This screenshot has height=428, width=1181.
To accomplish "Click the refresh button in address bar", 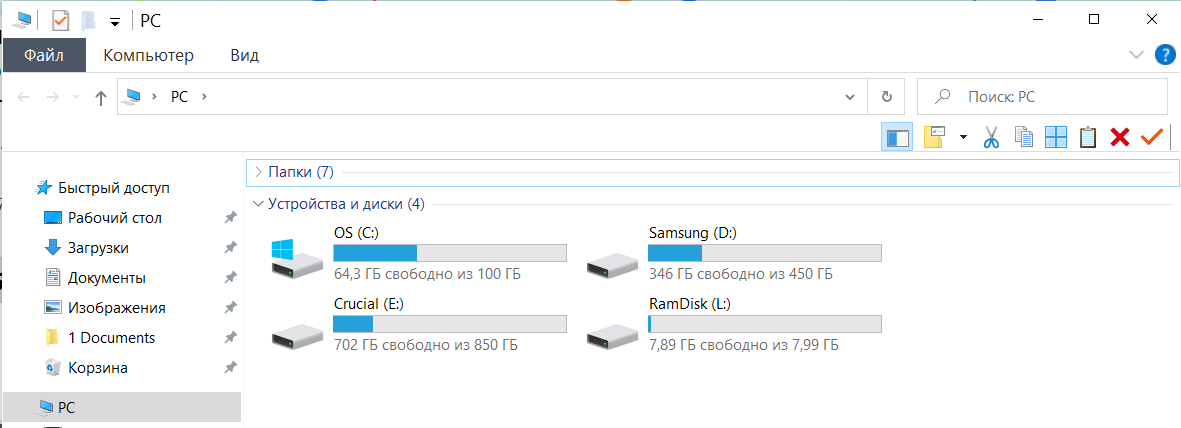I will point(886,97).
